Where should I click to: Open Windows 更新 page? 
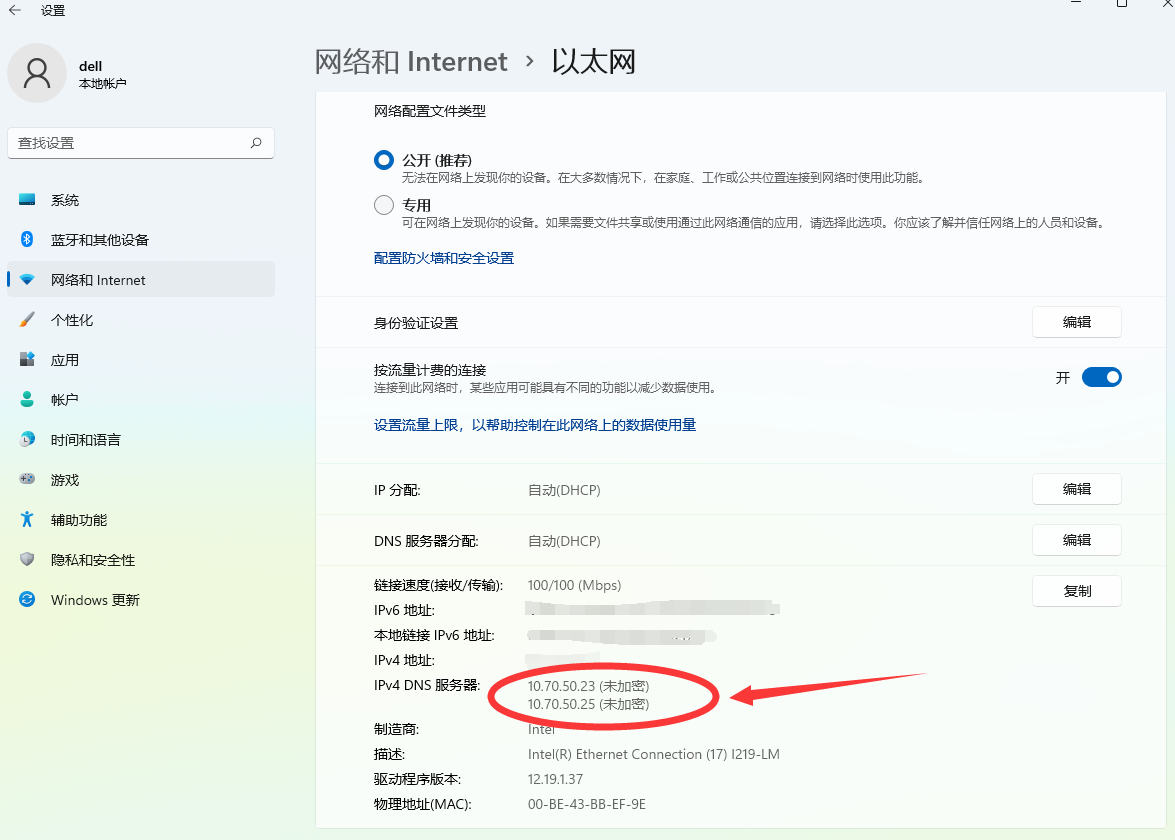tap(95, 600)
